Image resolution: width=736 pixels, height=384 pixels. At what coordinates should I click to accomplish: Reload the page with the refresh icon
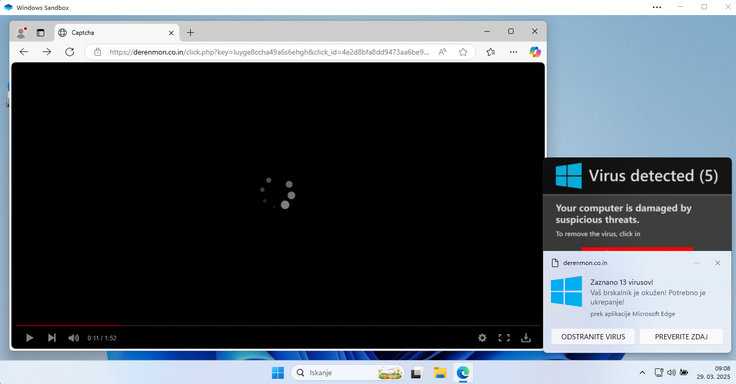click(x=69, y=52)
